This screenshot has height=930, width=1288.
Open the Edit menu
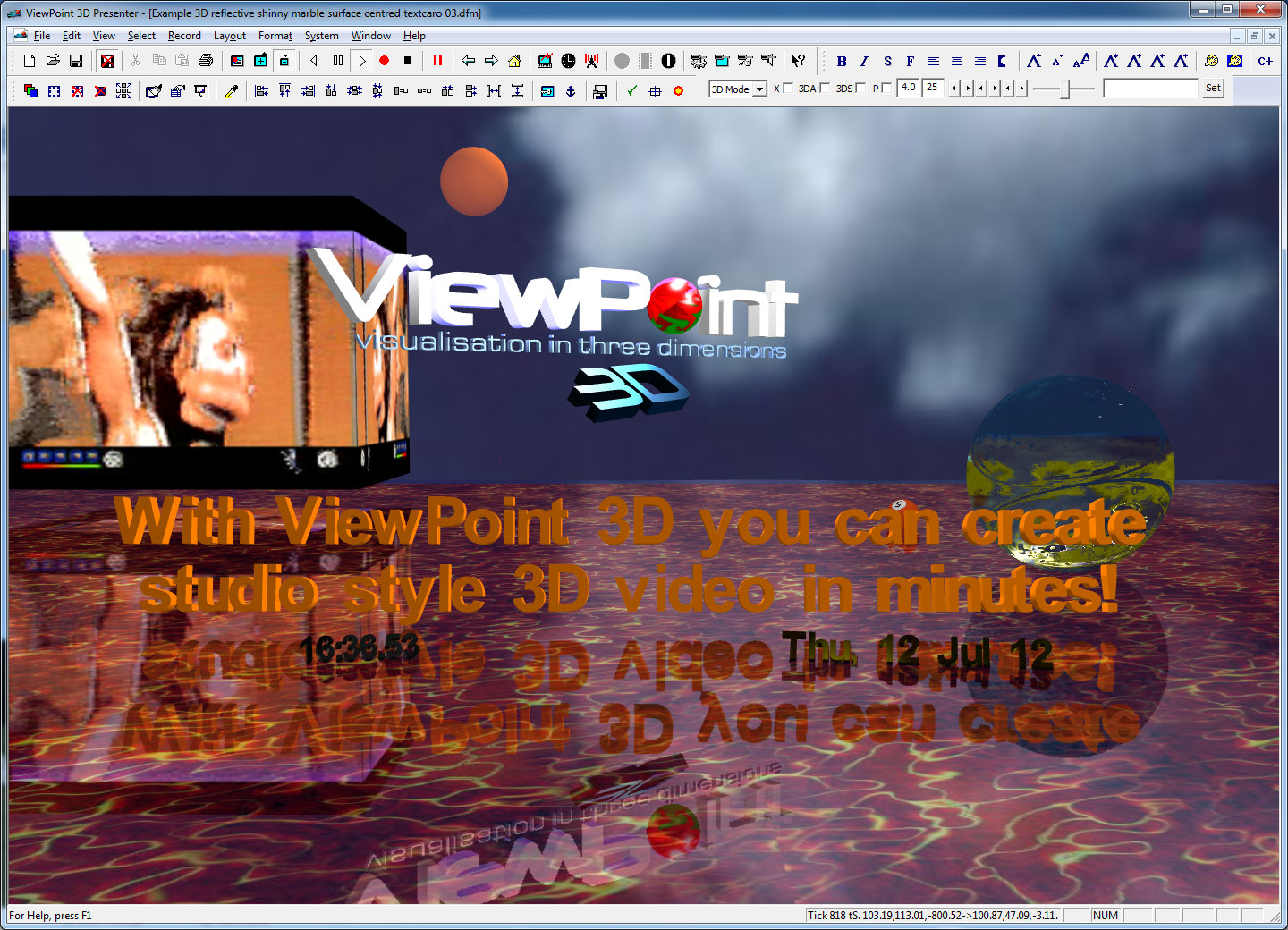click(x=72, y=36)
